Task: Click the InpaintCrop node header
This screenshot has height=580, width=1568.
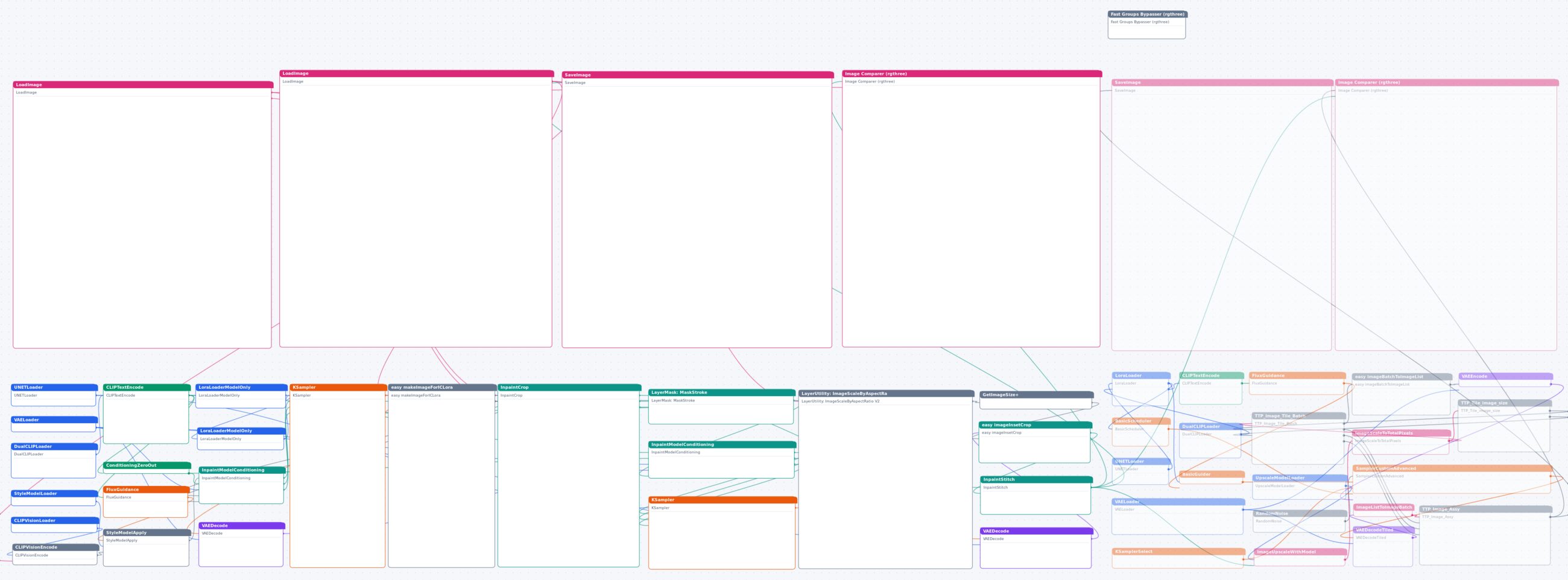Action: [569, 387]
